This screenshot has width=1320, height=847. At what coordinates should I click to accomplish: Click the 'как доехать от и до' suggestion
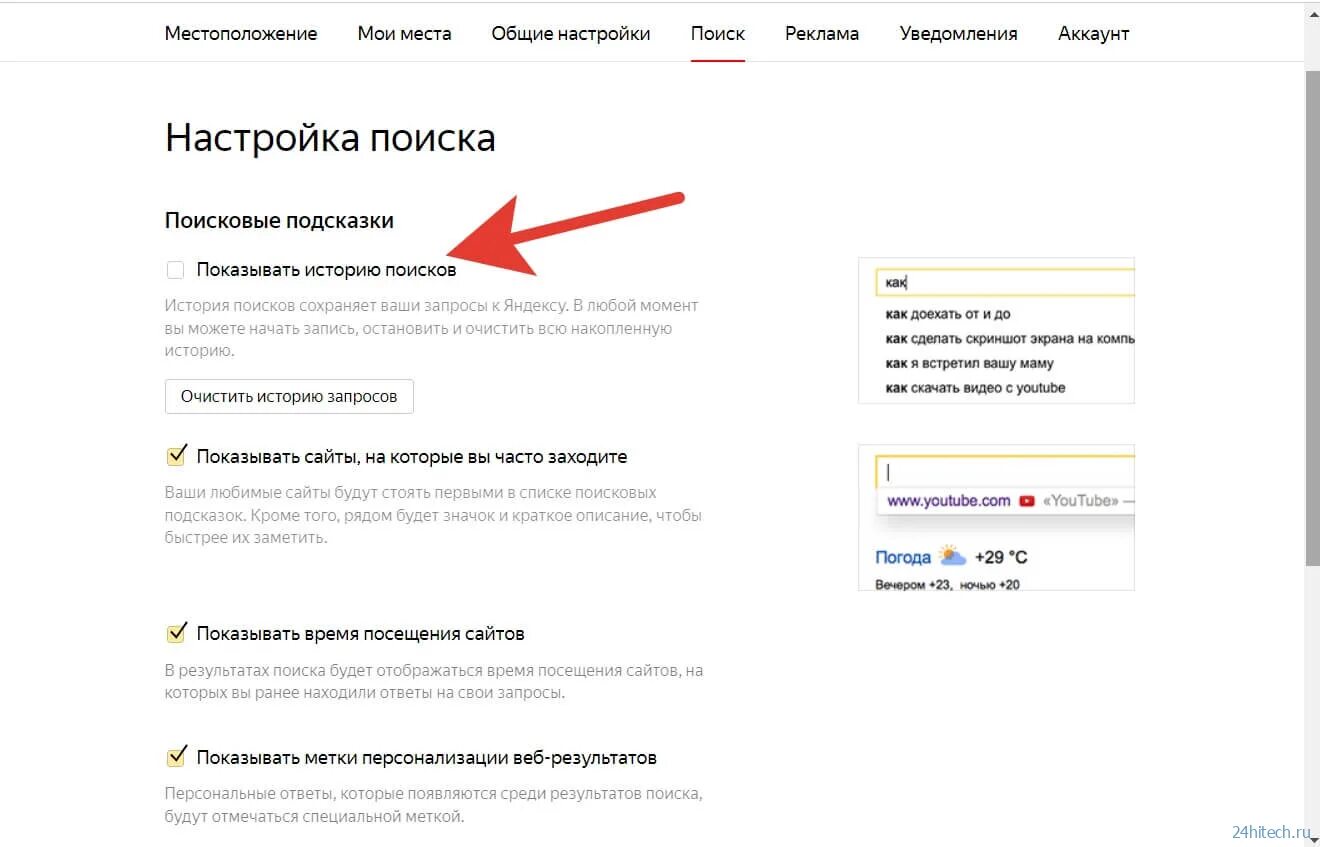click(x=948, y=314)
